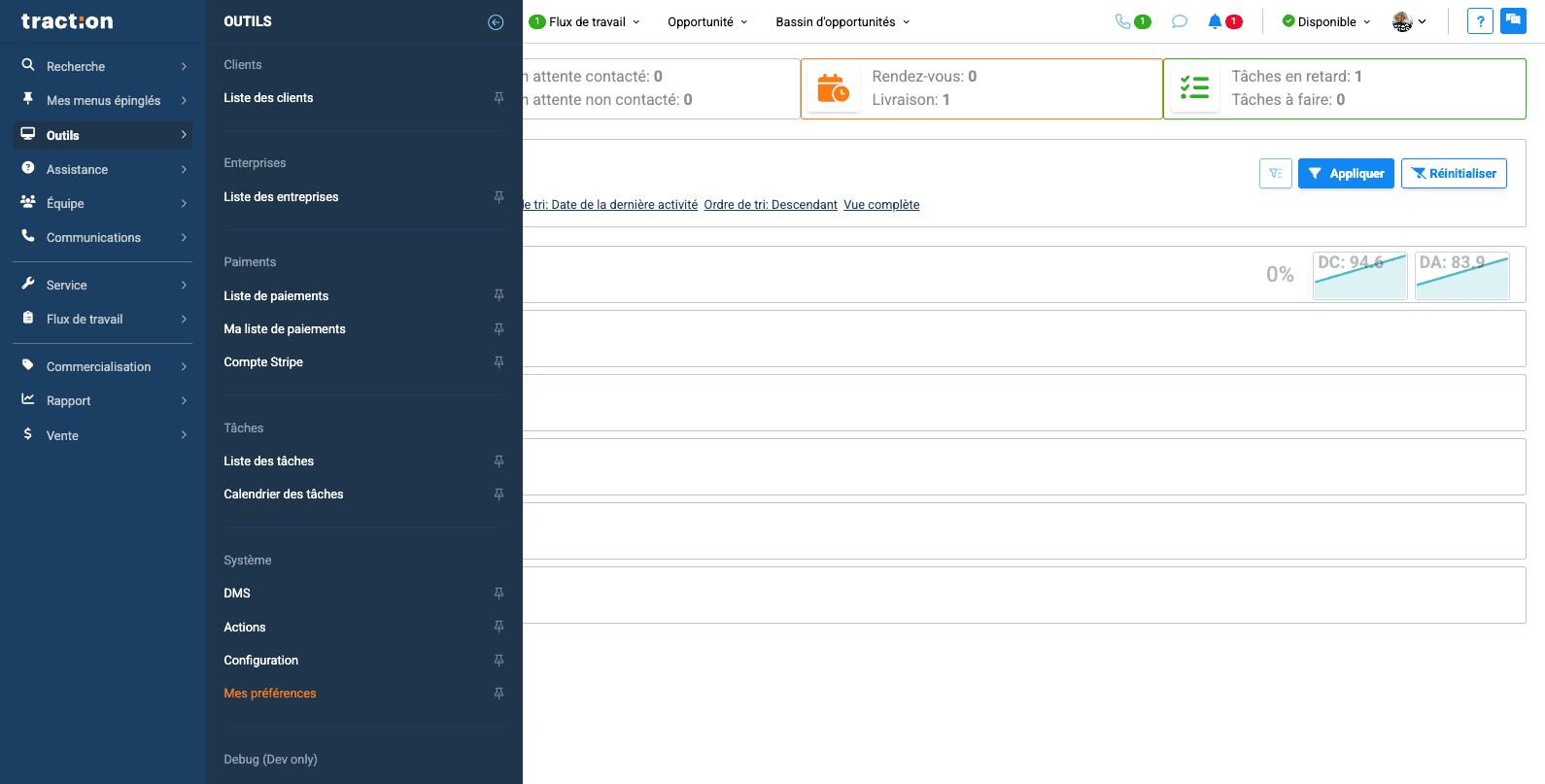Open the Bassin d'opportunités dropdown
1545x784 pixels.
coord(842,21)
